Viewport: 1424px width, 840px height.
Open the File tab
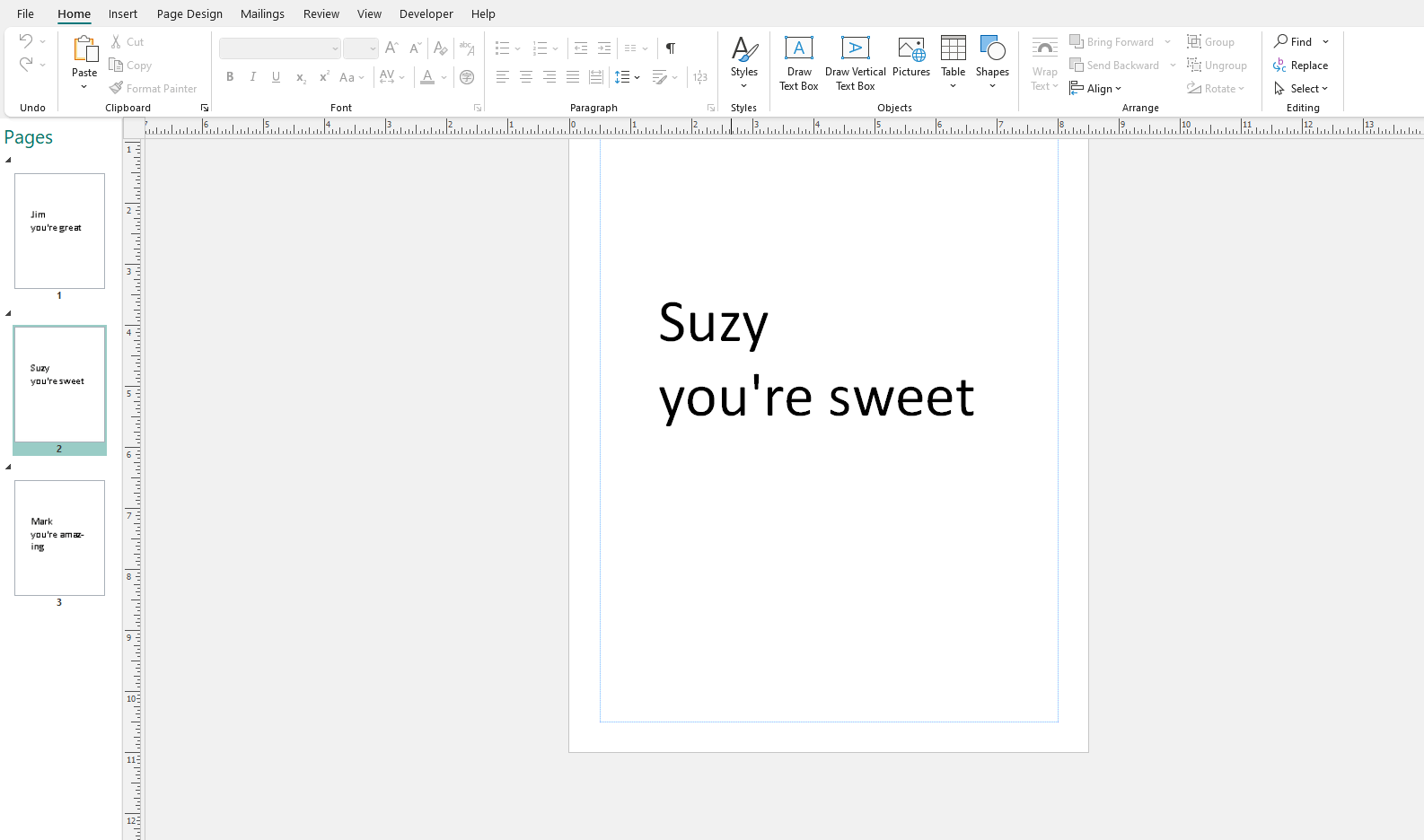pos(25,13)
